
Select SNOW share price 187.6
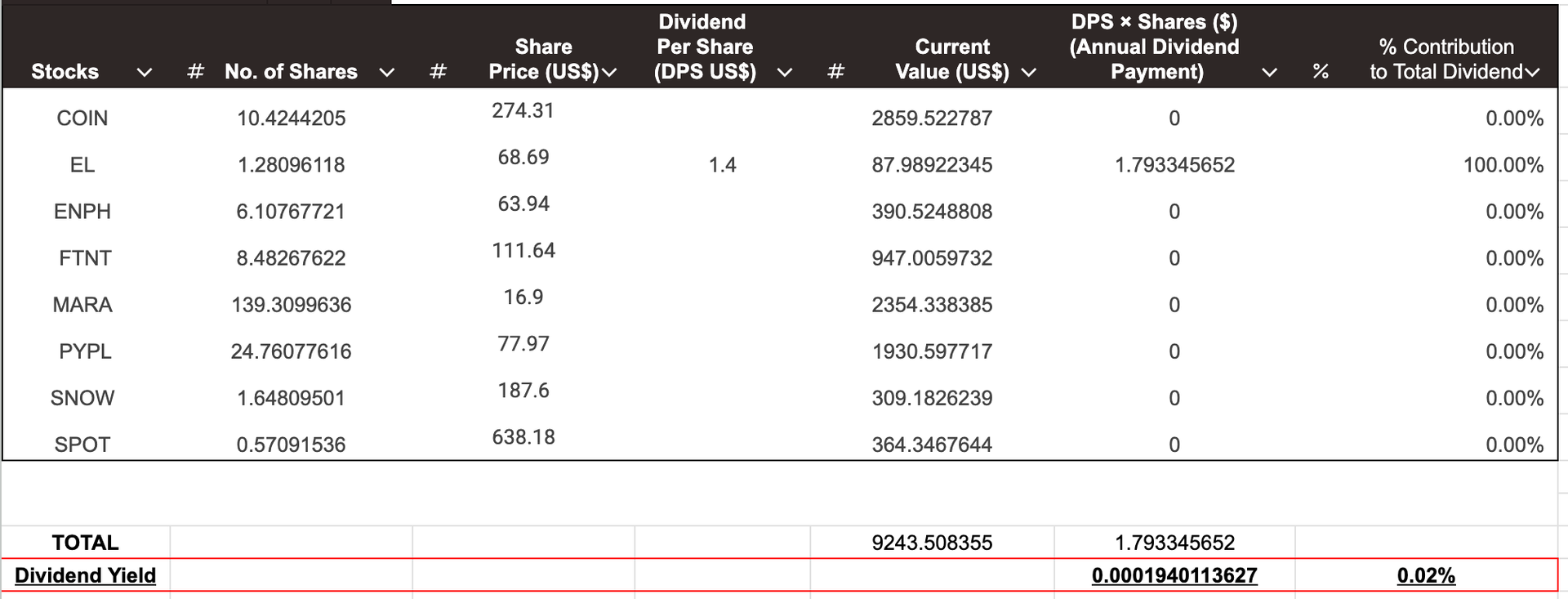(x=523, y=390)
